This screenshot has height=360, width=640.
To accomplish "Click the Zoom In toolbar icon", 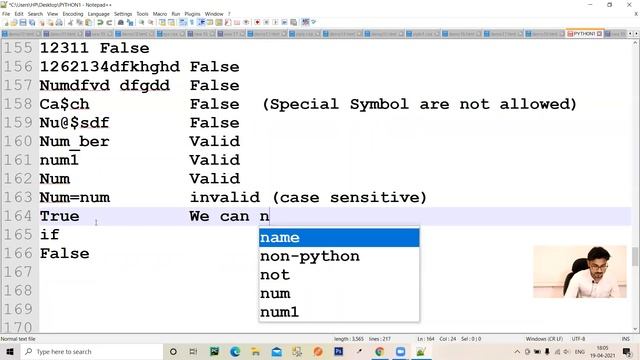I will click(141, 22).
